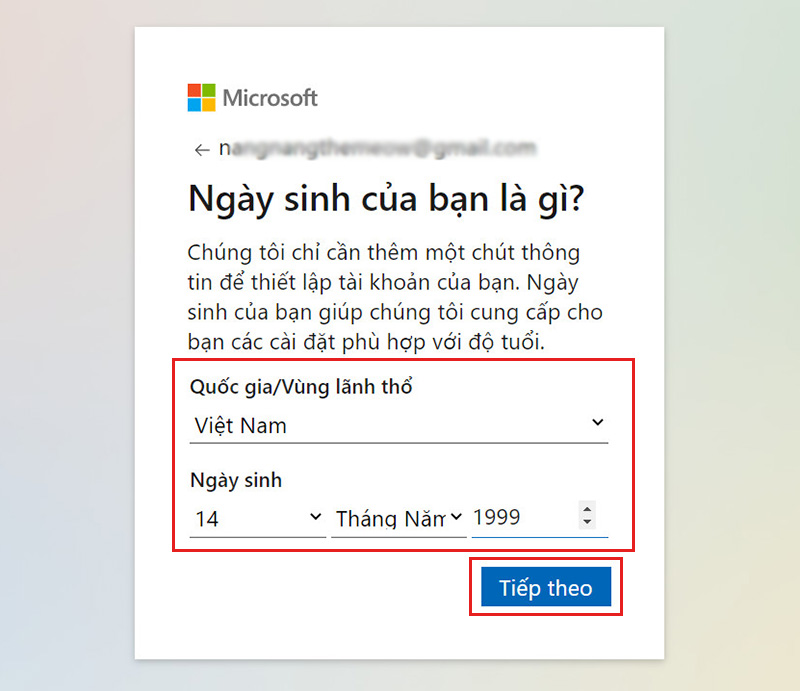Click the chevron of the Việt Nam dropdown

[597, 423]
